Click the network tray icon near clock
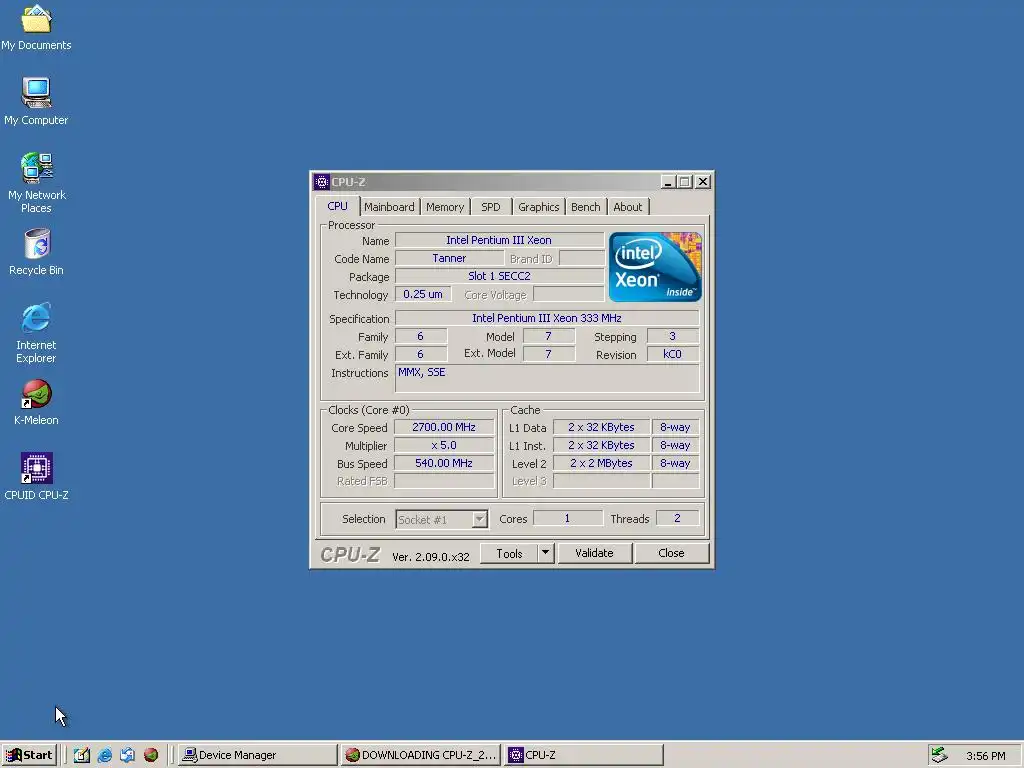Screen dimensions: 1024x768 click(939, 755)
